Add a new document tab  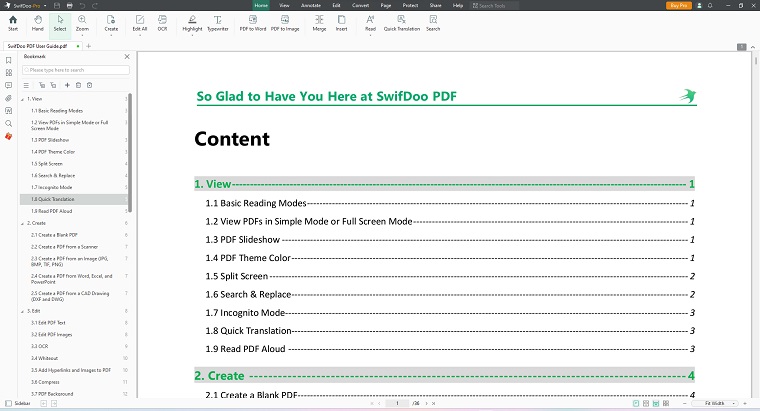[88, 46]
